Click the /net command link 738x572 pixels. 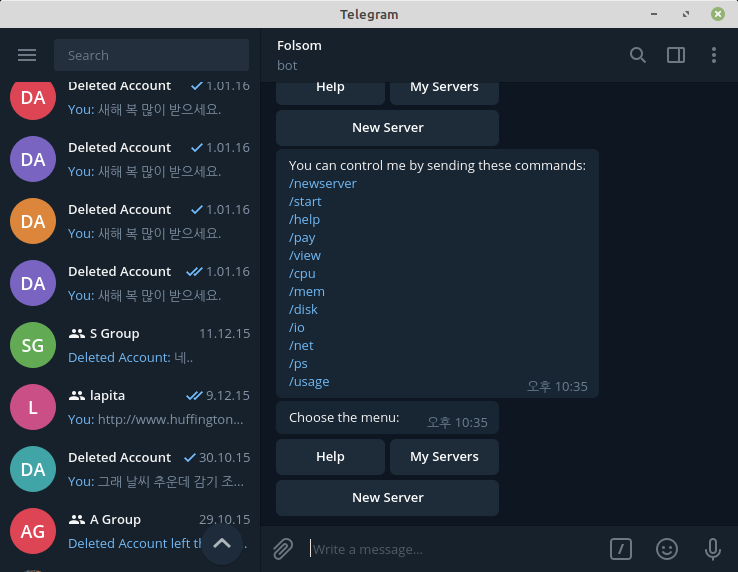click(x=301, y=346)
